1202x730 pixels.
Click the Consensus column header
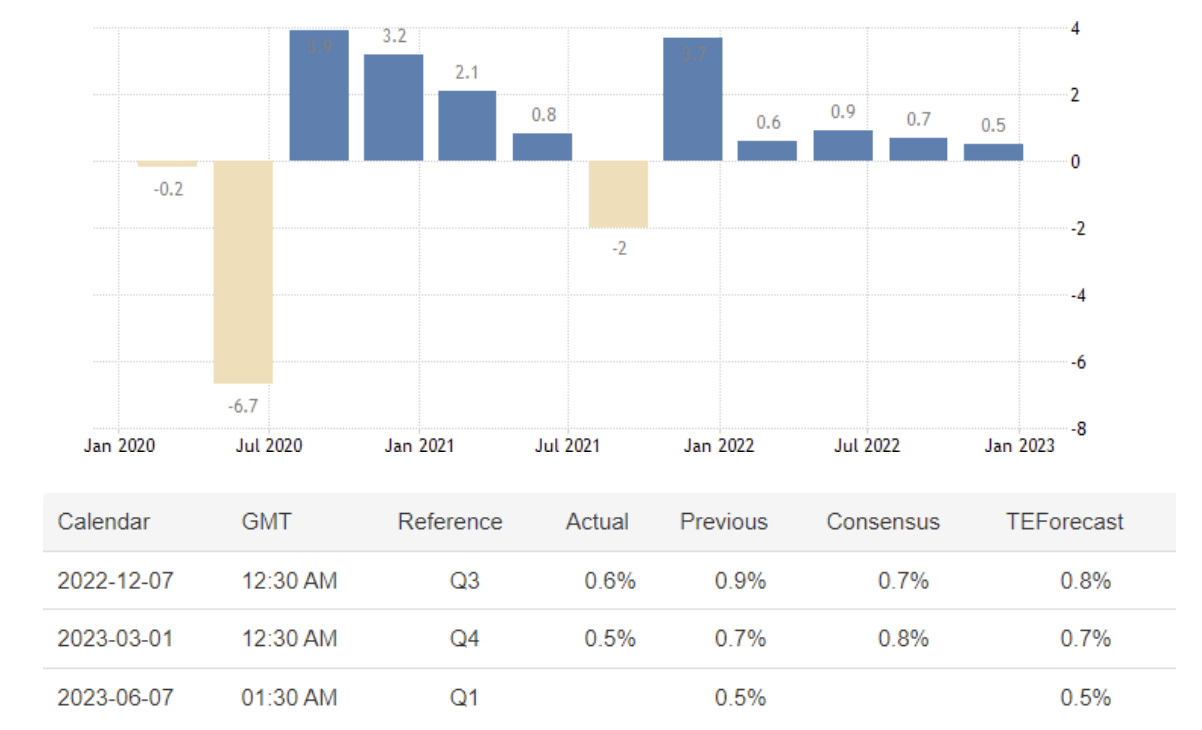883,521
